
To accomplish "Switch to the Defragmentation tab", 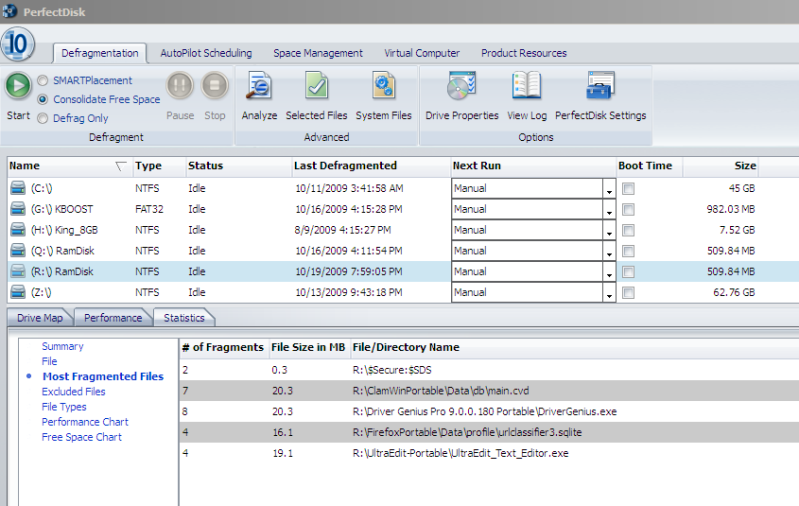I will [100, 53].
